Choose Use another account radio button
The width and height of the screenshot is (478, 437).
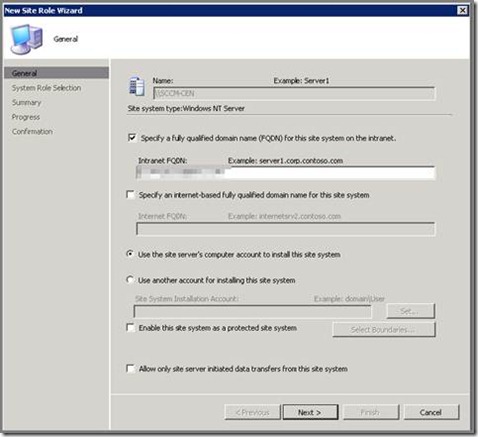[130, 280]
